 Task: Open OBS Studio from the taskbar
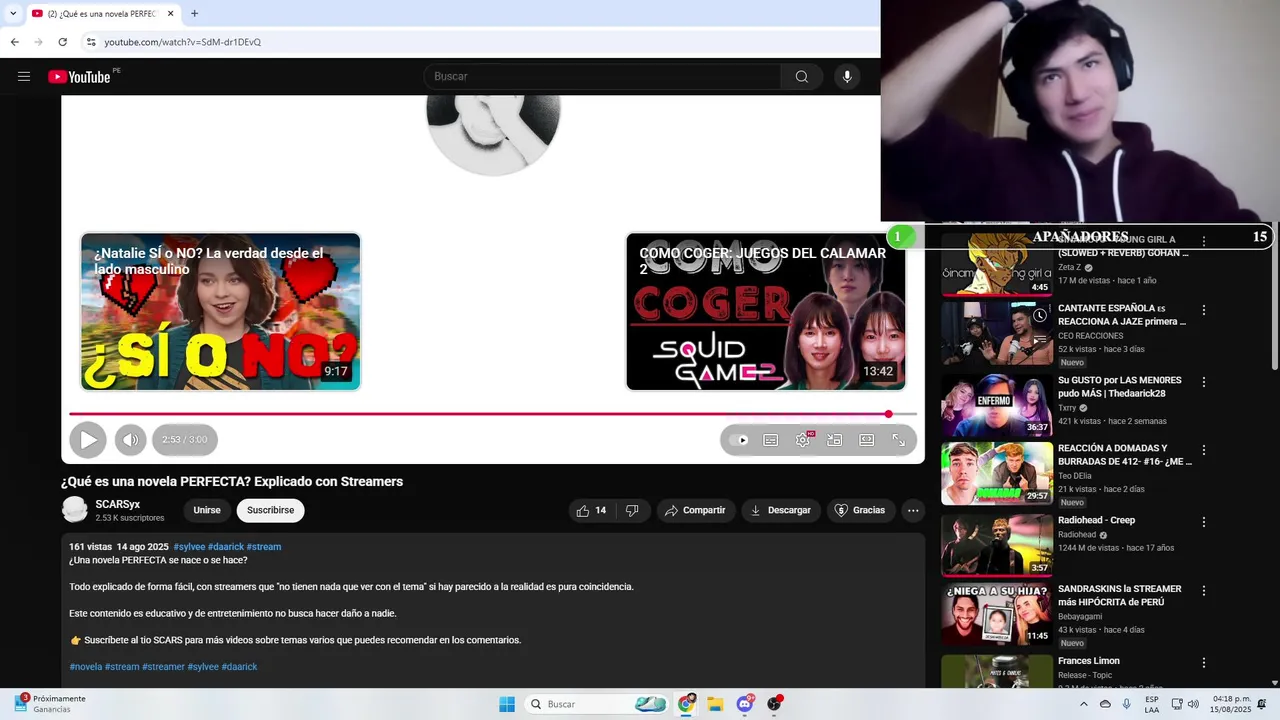774,704
